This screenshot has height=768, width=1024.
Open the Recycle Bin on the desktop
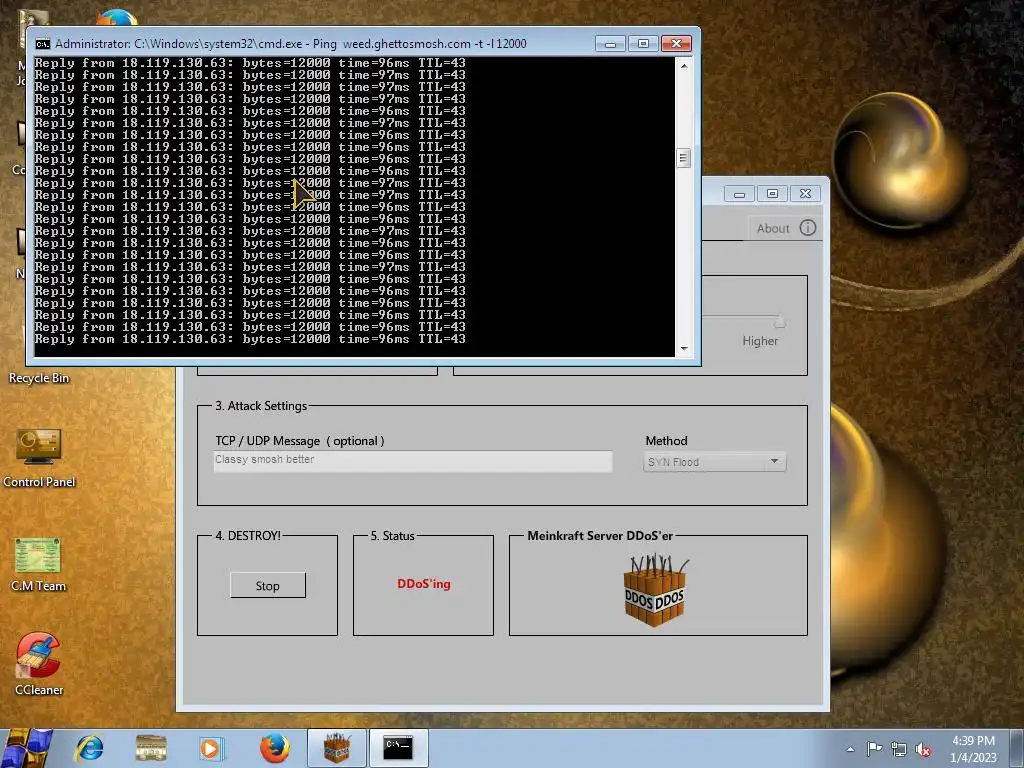39,377
